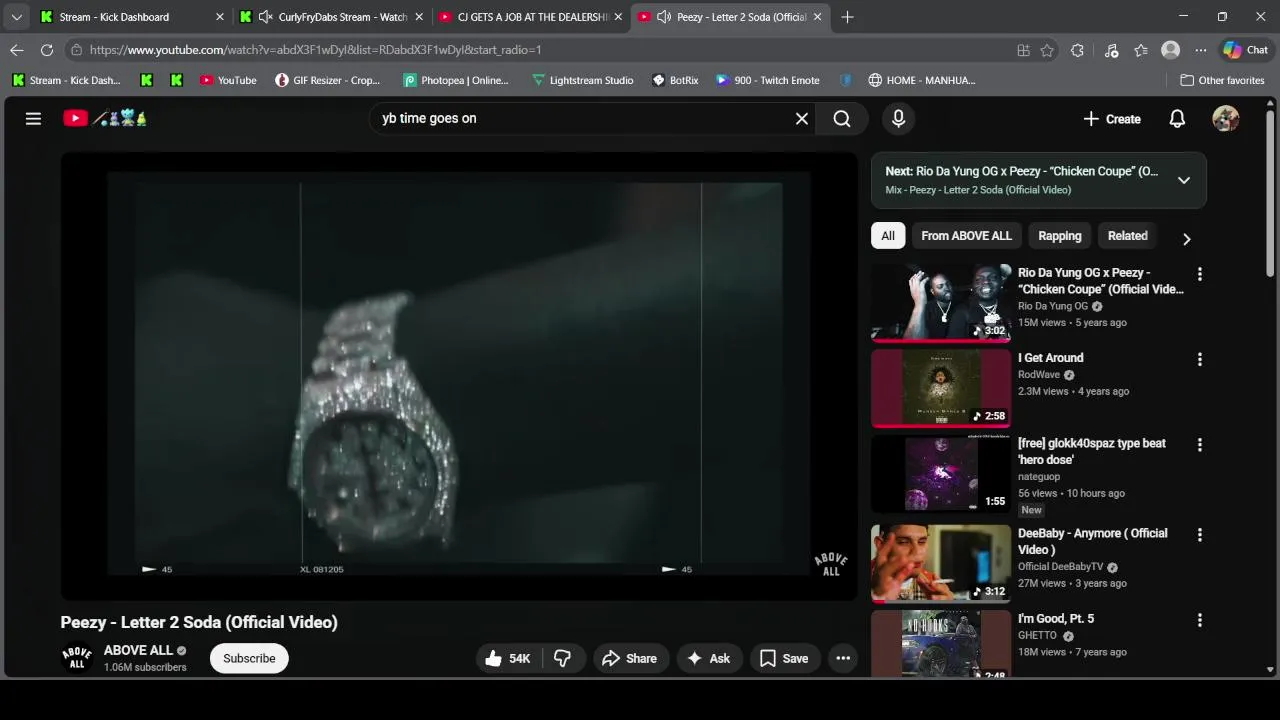Open the tab search dropdown
Viewport: 1280px width, 720px height.
[16, 17]
